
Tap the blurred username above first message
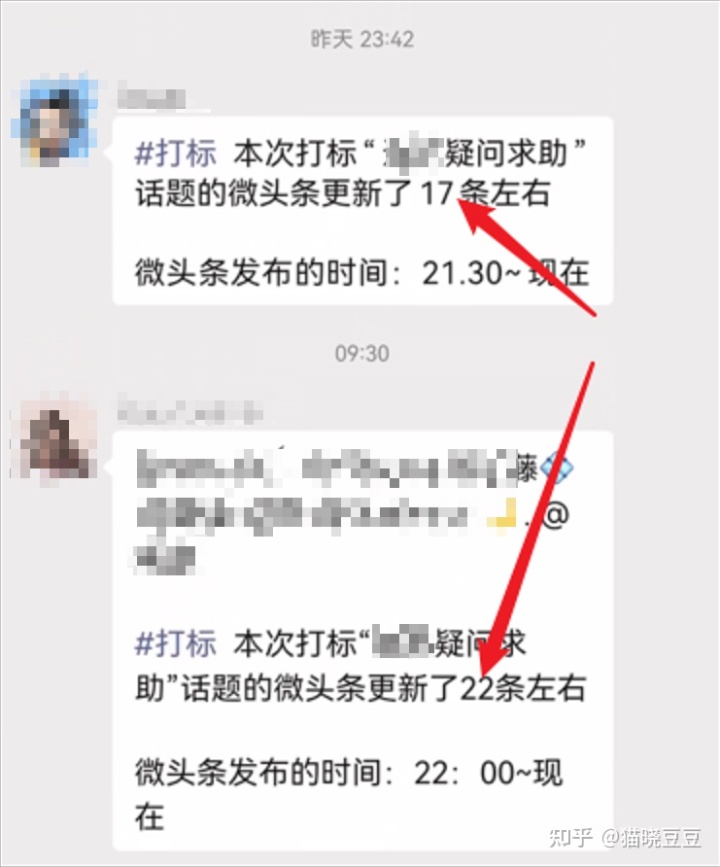tap(152, 99)
